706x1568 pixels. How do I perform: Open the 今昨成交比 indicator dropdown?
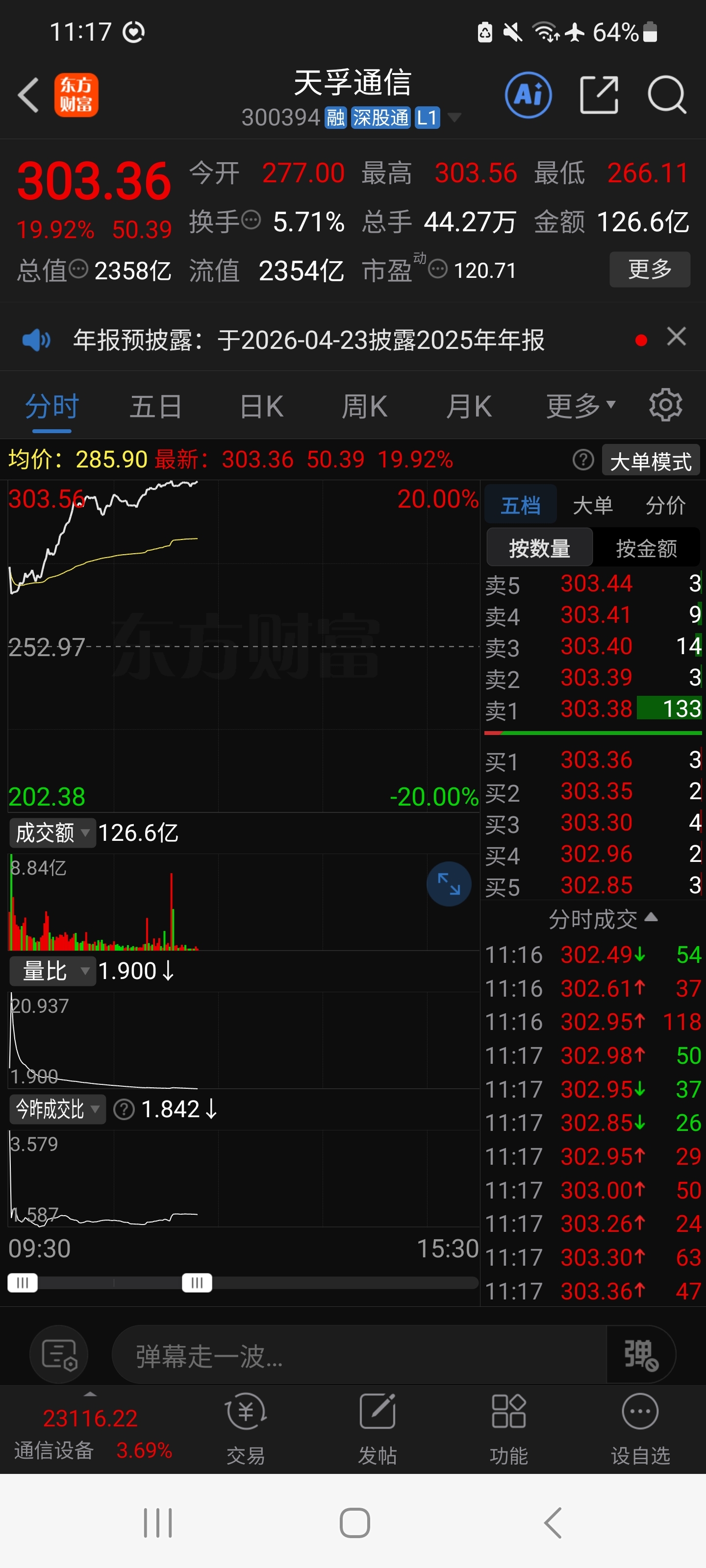click(x=57, y=1109)
